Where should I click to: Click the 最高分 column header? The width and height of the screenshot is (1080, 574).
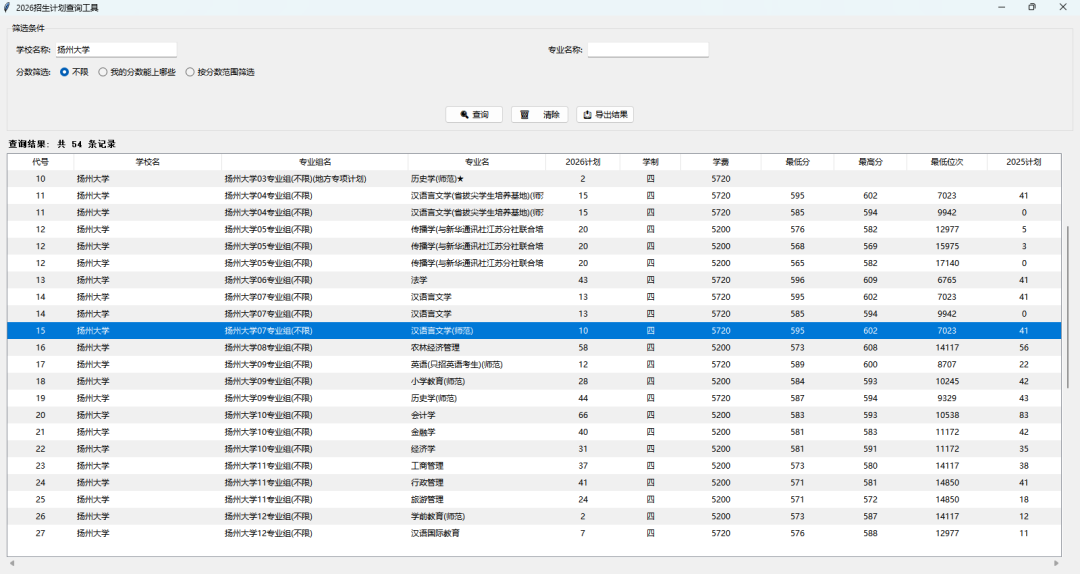[871, 162]
